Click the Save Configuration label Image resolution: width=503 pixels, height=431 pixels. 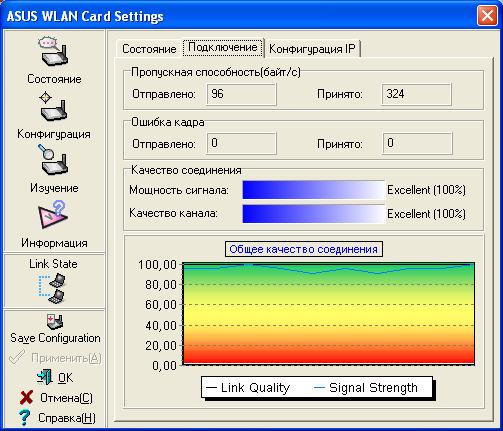55,338
